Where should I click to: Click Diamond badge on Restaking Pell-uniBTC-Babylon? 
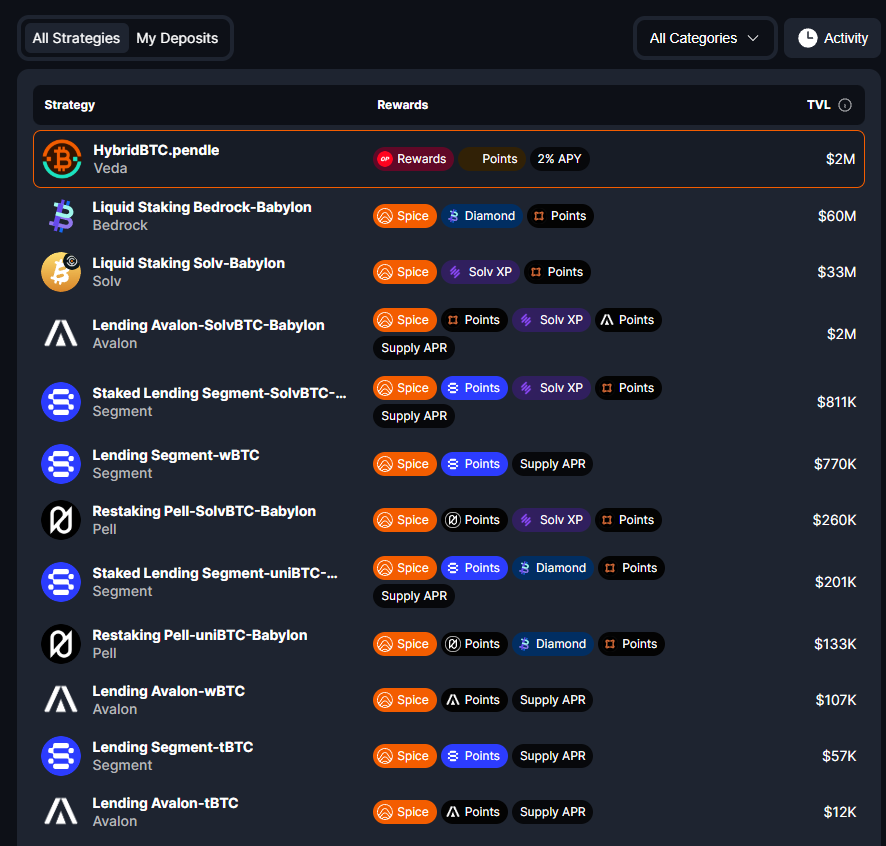coord(553,644)
